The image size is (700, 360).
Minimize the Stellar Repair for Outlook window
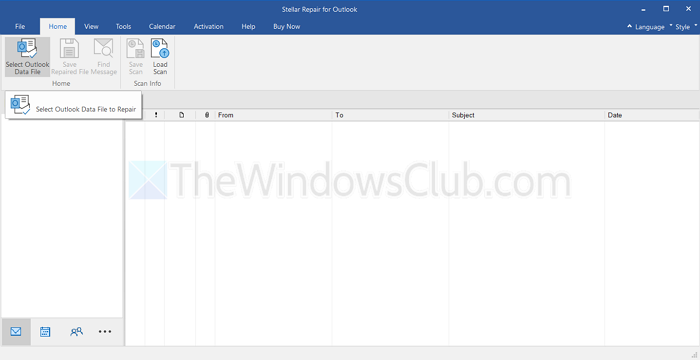click(x=644, y=9)
